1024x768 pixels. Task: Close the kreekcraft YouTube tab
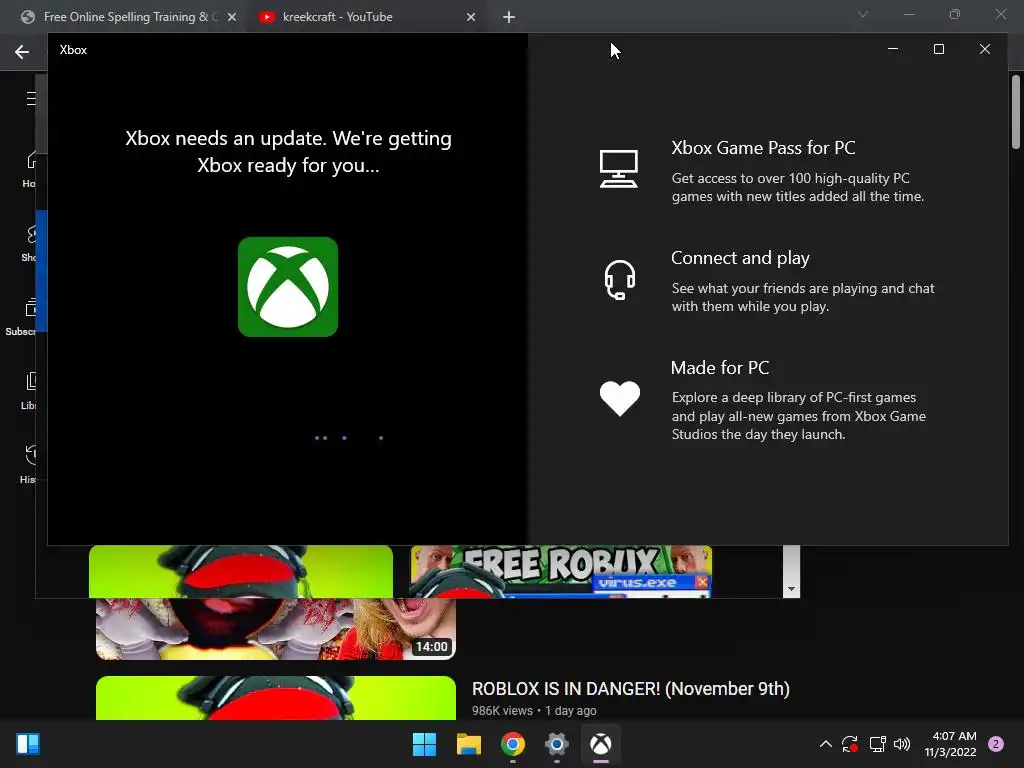pyautogui.click(x=471, y=17)
